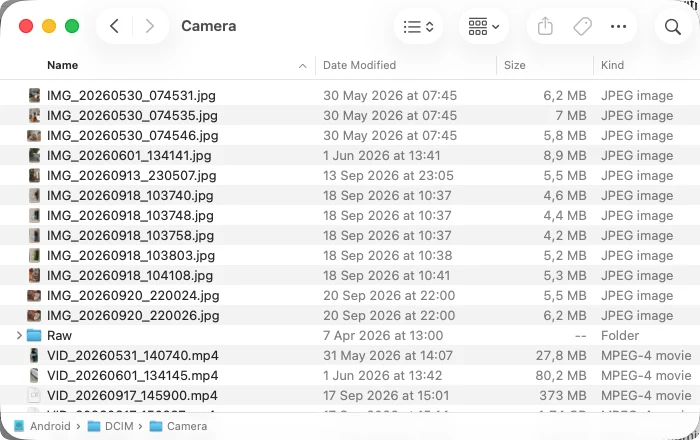Click the Camera window title
The image size is (700, 440).
click(x=208, y=26)
